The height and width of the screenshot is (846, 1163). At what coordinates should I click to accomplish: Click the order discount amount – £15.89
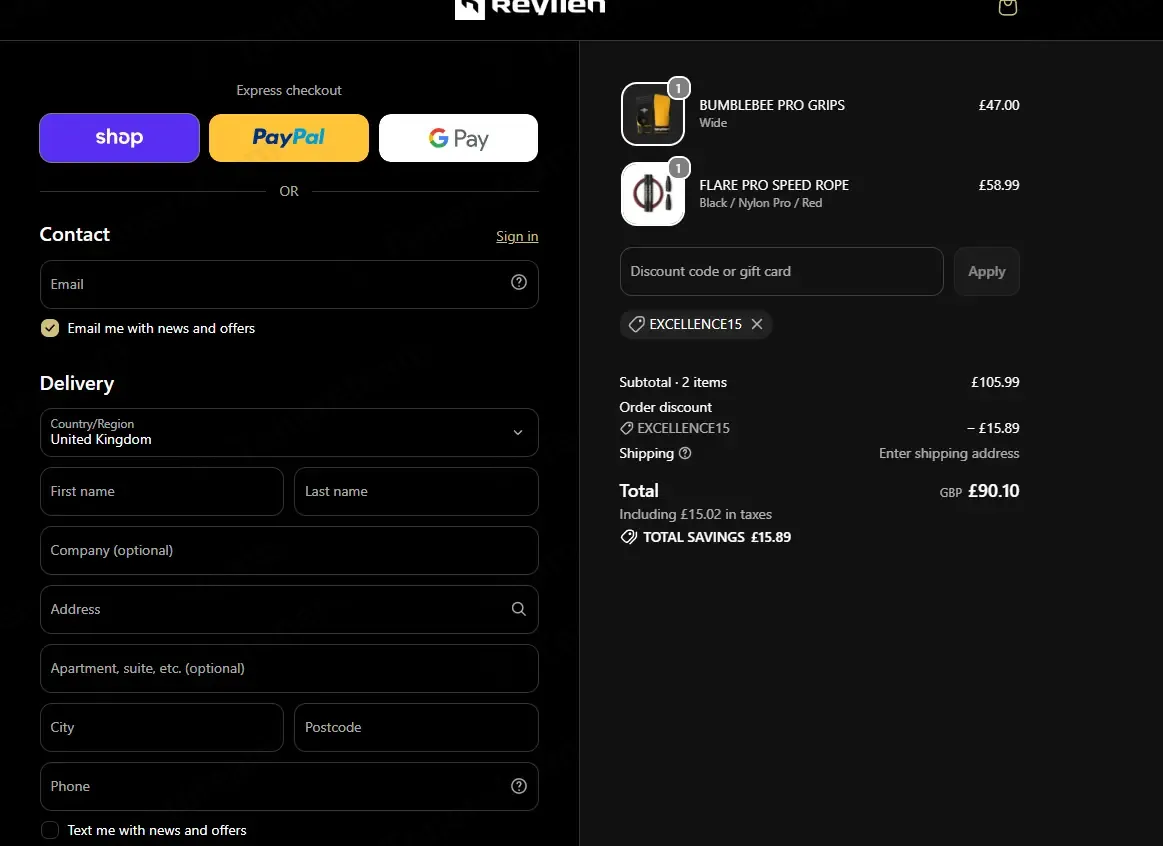pos(993,428)
